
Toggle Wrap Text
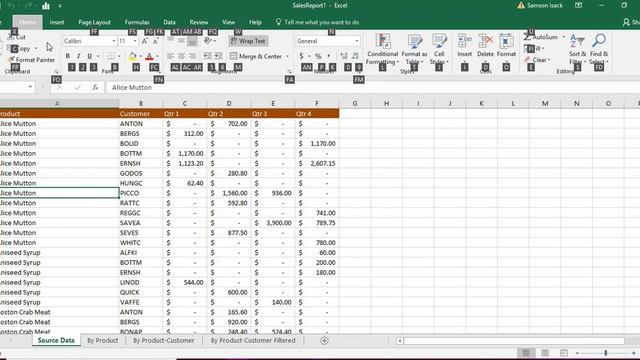point(248,41)
